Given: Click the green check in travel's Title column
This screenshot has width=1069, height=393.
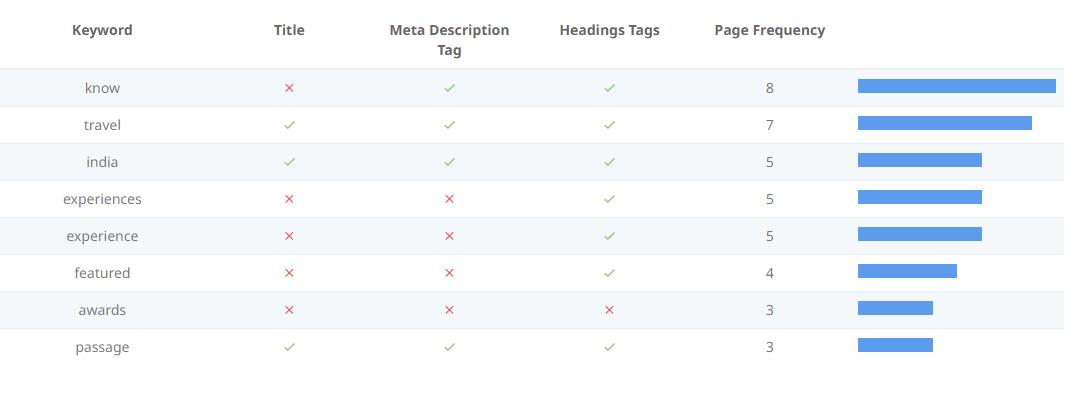Looking at the screenshot, I should pyautogui.click(x=289, y=125).
